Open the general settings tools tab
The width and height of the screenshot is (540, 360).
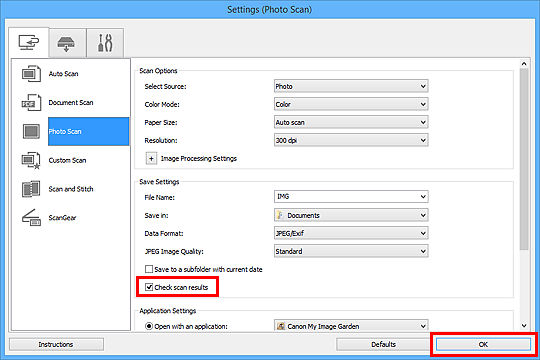[x=105, y=43]
